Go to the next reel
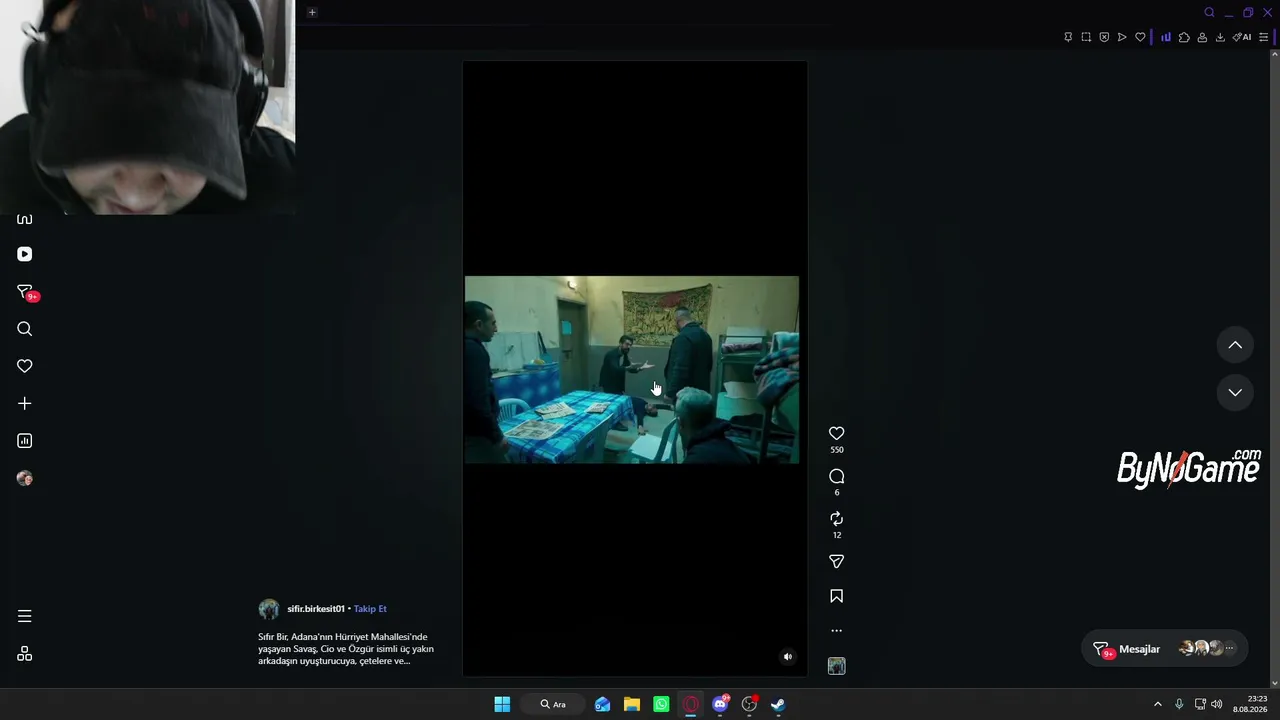Image resolution: width=1280 pixels, height=720 pixels. click(1235, 392)
